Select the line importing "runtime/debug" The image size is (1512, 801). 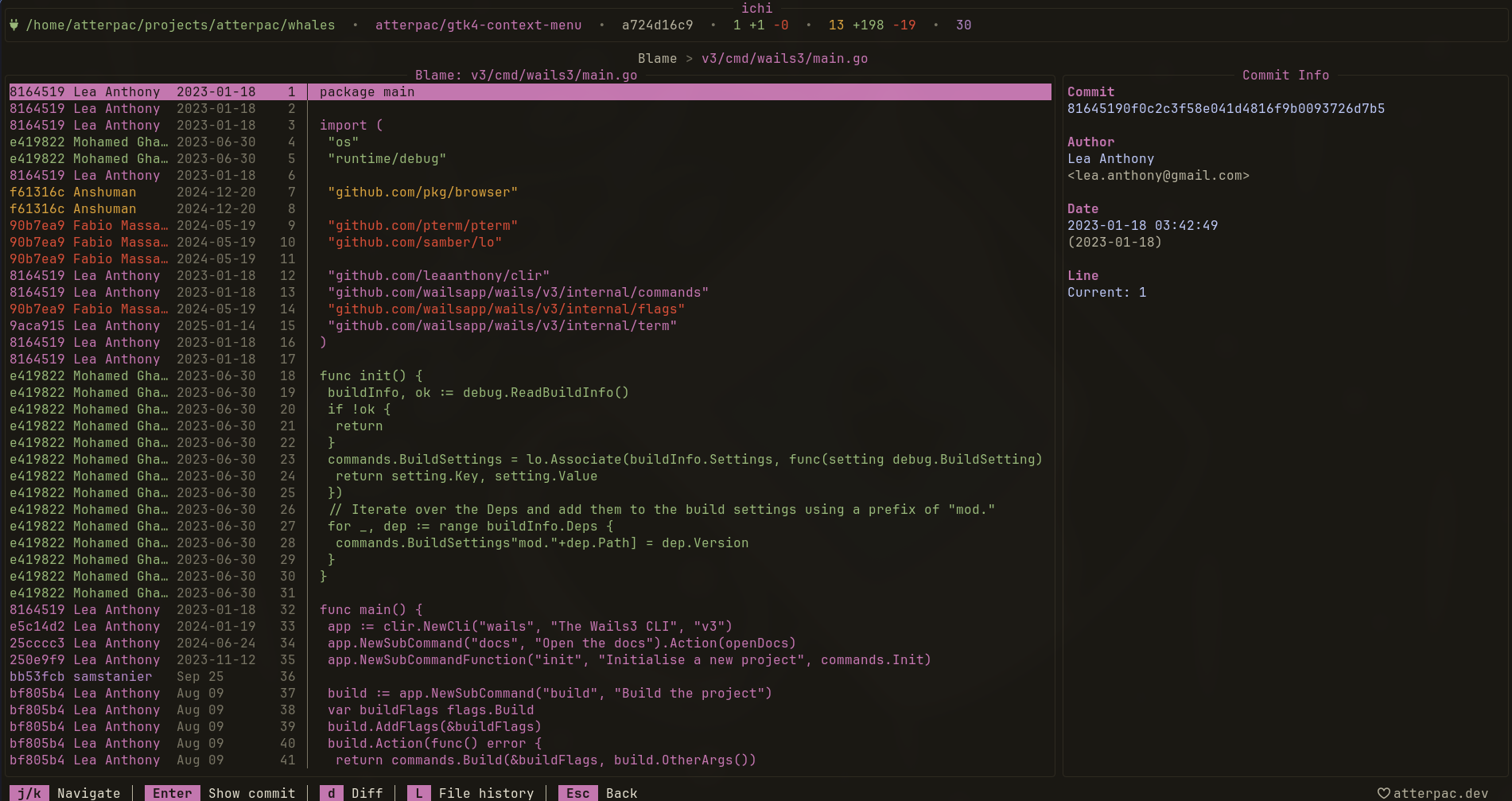coord(530,158)
